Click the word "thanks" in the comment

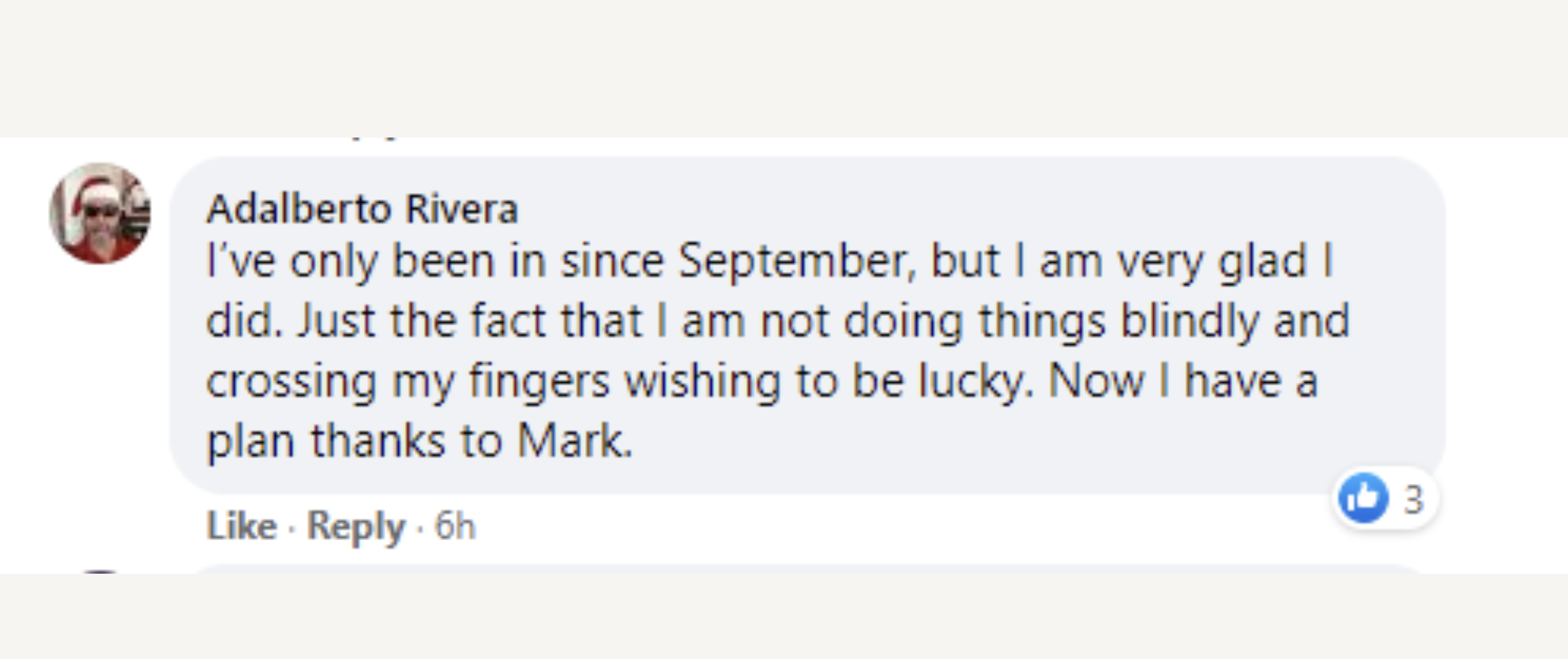pos(378,440)
